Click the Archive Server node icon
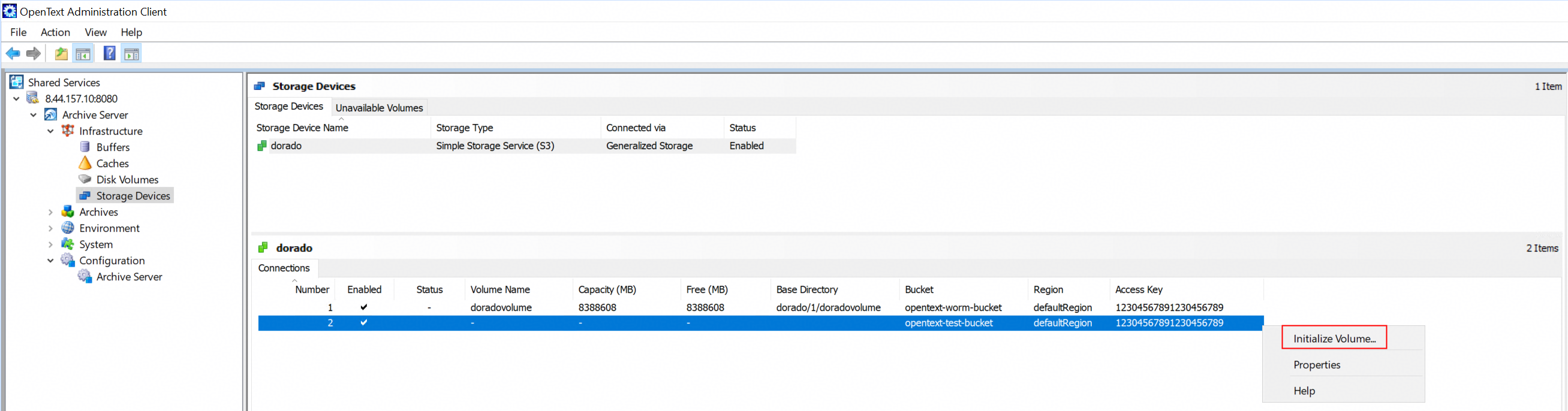Viewport: 1568px width, 411px height. pyautogui.click(x=50, y=114)
